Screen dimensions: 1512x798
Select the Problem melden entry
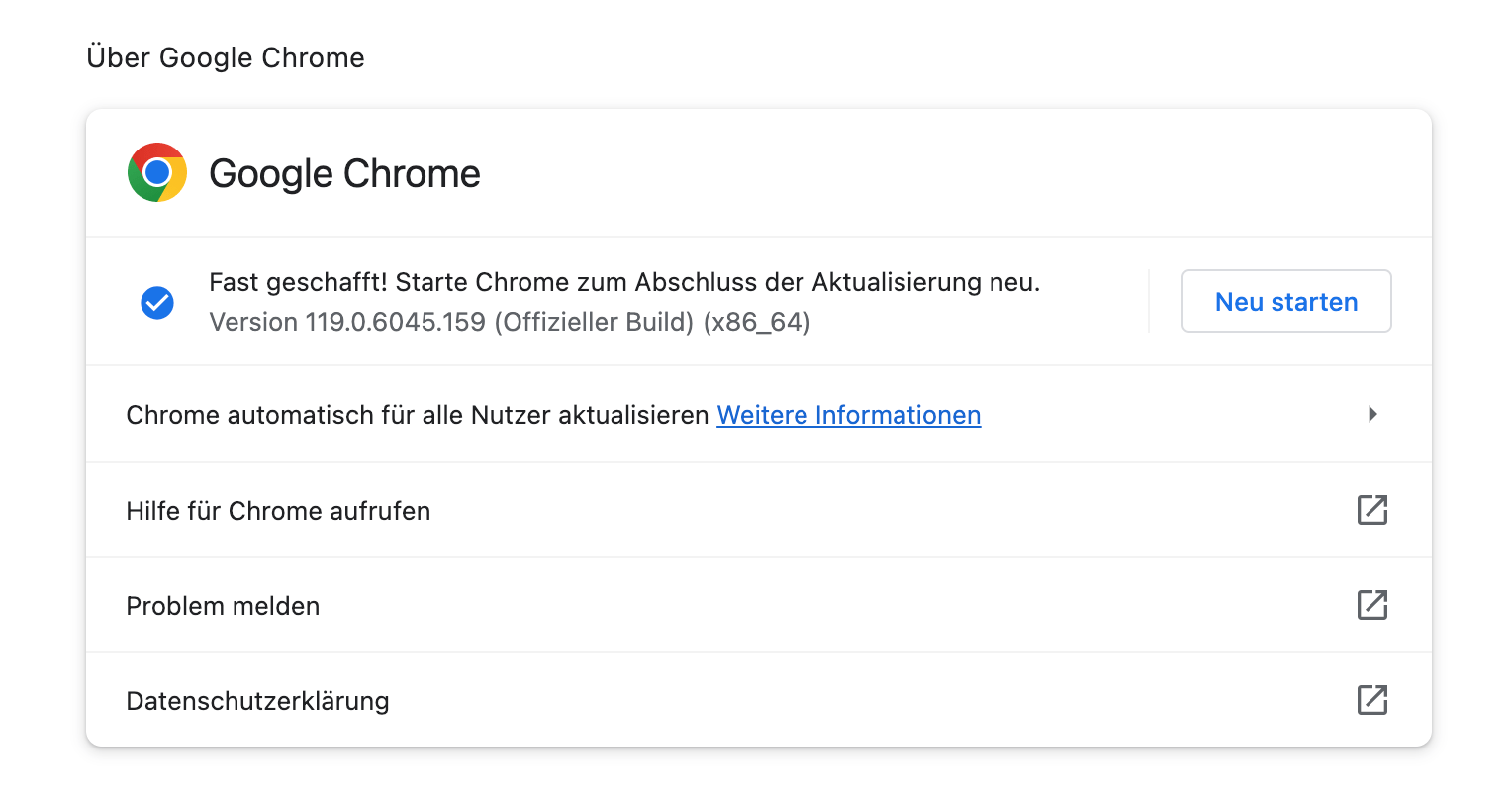pos(222,605)
